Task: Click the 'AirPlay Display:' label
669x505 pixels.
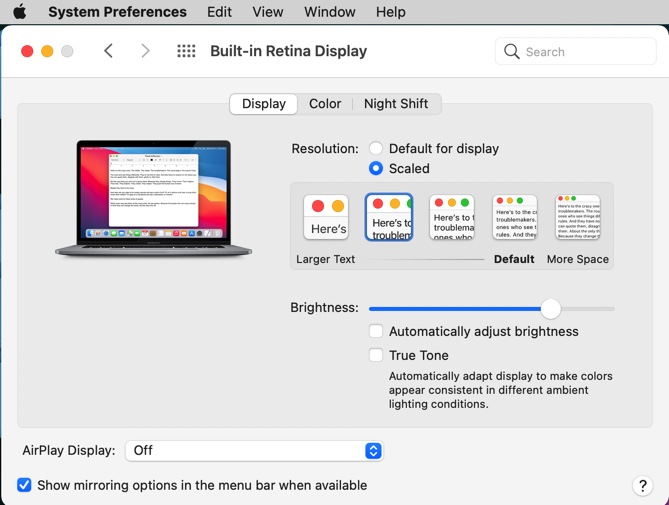Action: tap(69, 450)
